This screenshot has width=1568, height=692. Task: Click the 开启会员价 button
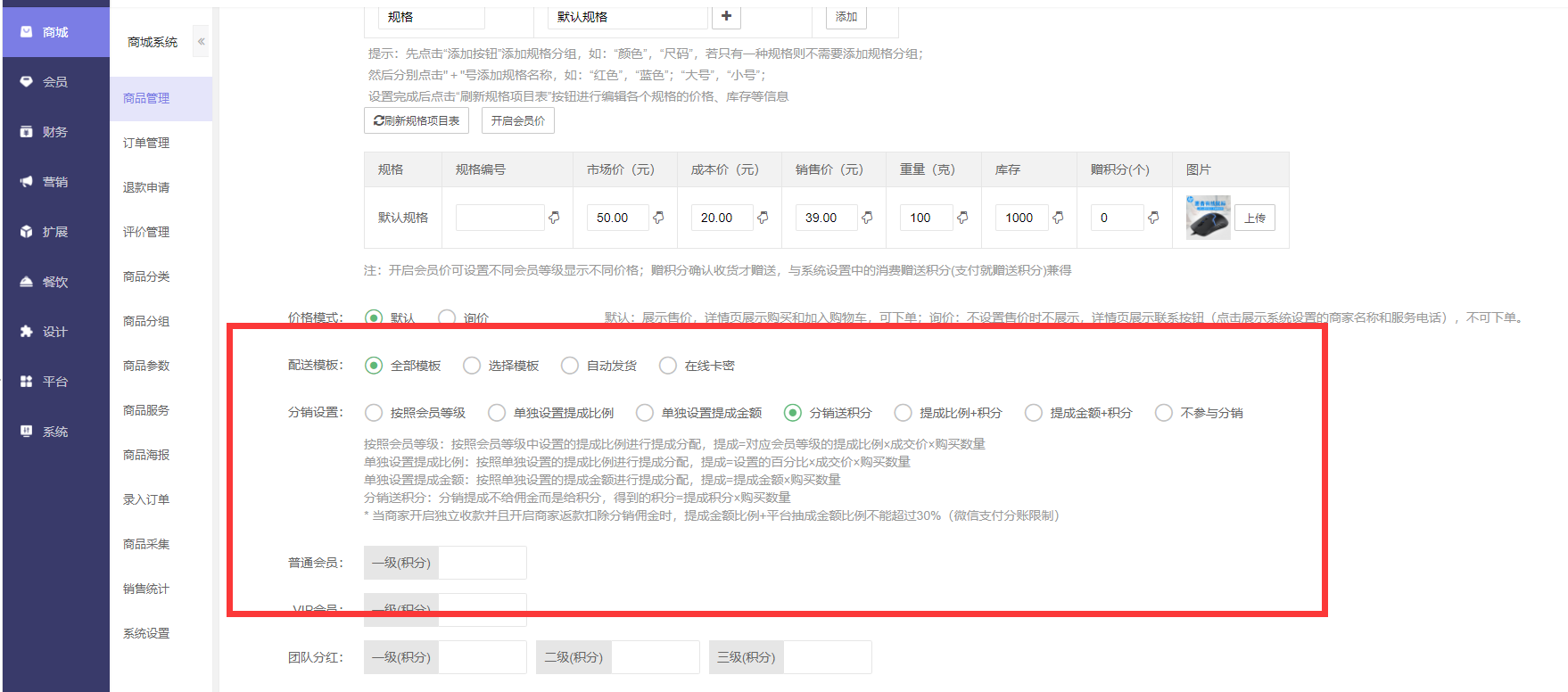pyautogui.click(x=517, y=120)
